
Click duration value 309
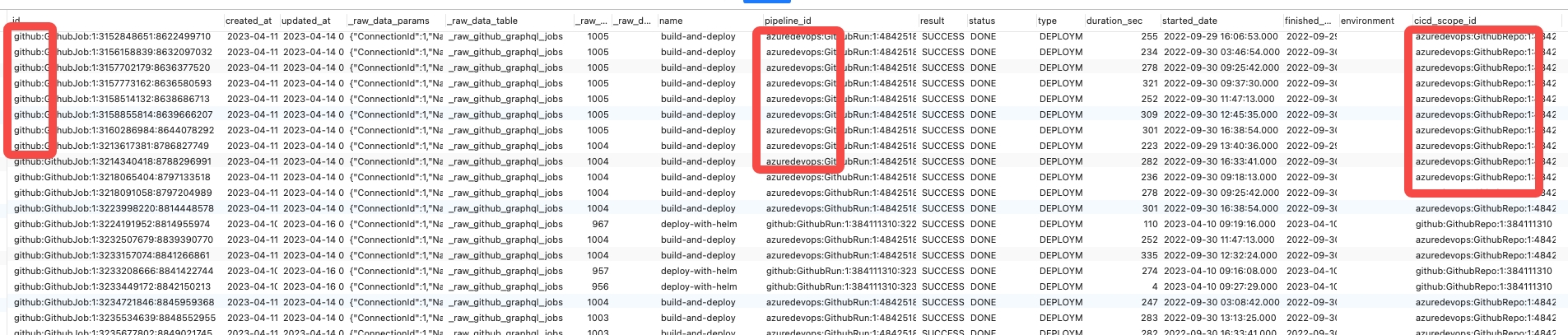(1149, 114)
